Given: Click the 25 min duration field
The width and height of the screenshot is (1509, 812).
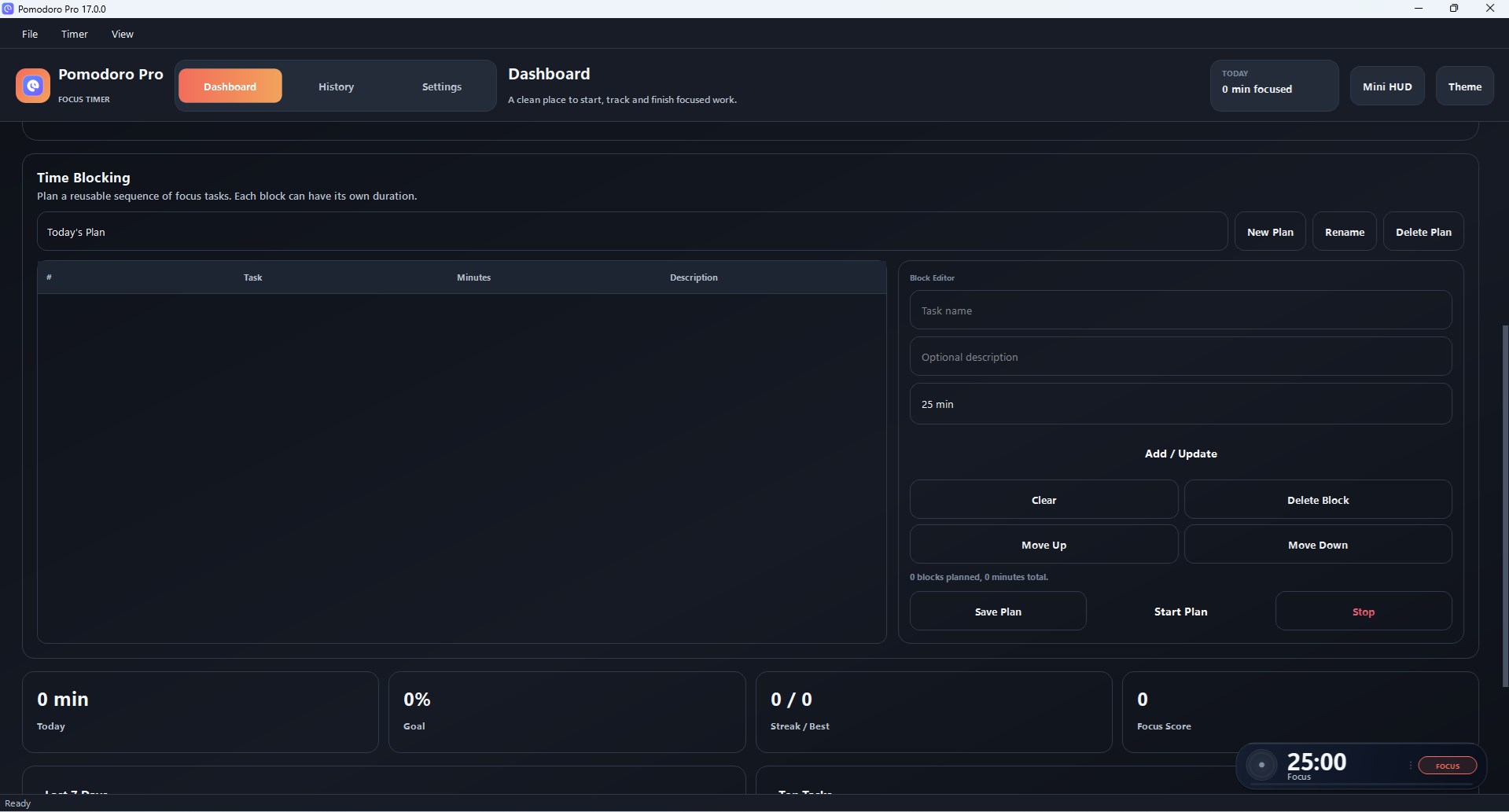Looking at the screenshot, I should [1180, 404].
